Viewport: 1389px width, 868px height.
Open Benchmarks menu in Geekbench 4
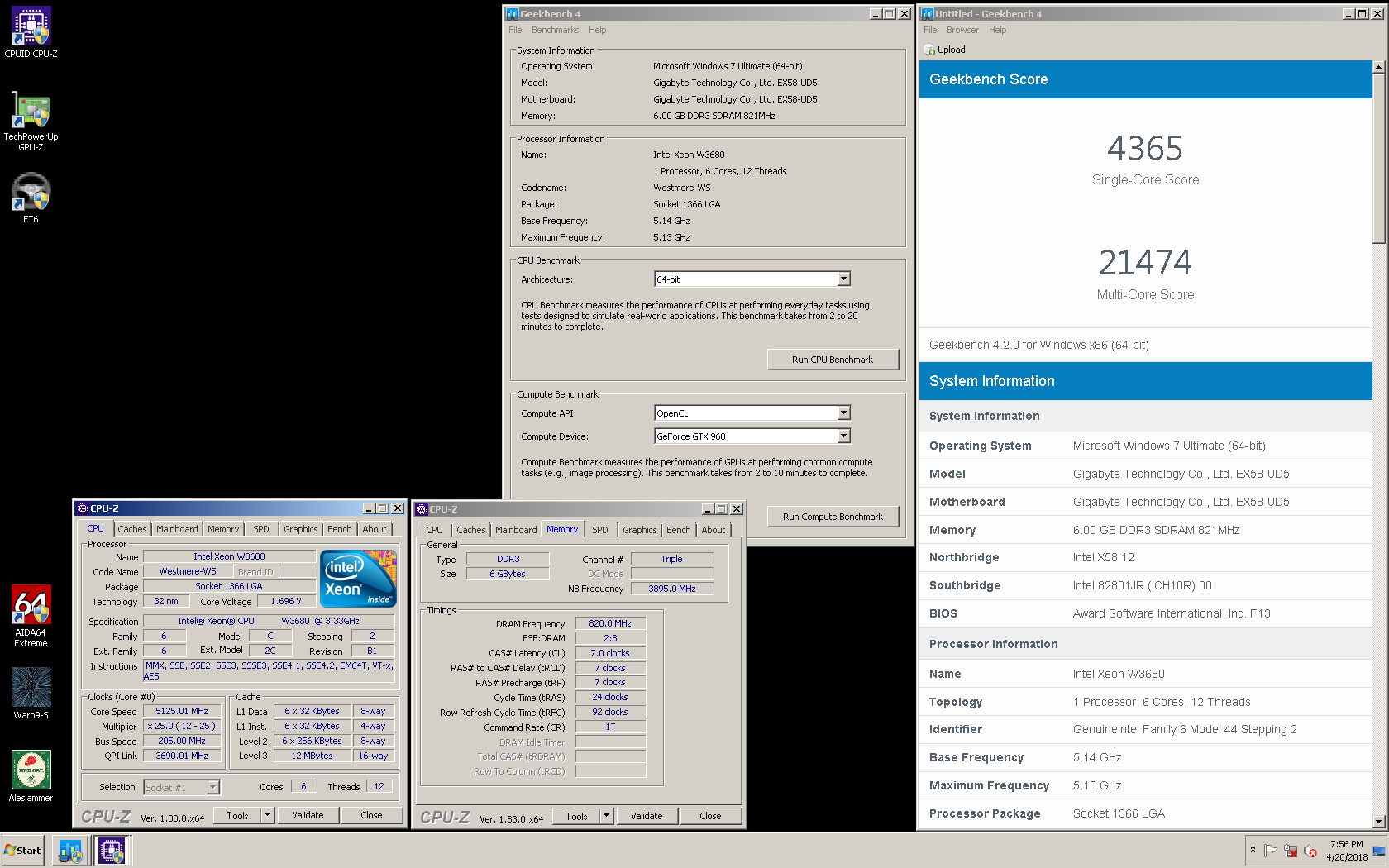pyautogui.click(x=556, y=30)
